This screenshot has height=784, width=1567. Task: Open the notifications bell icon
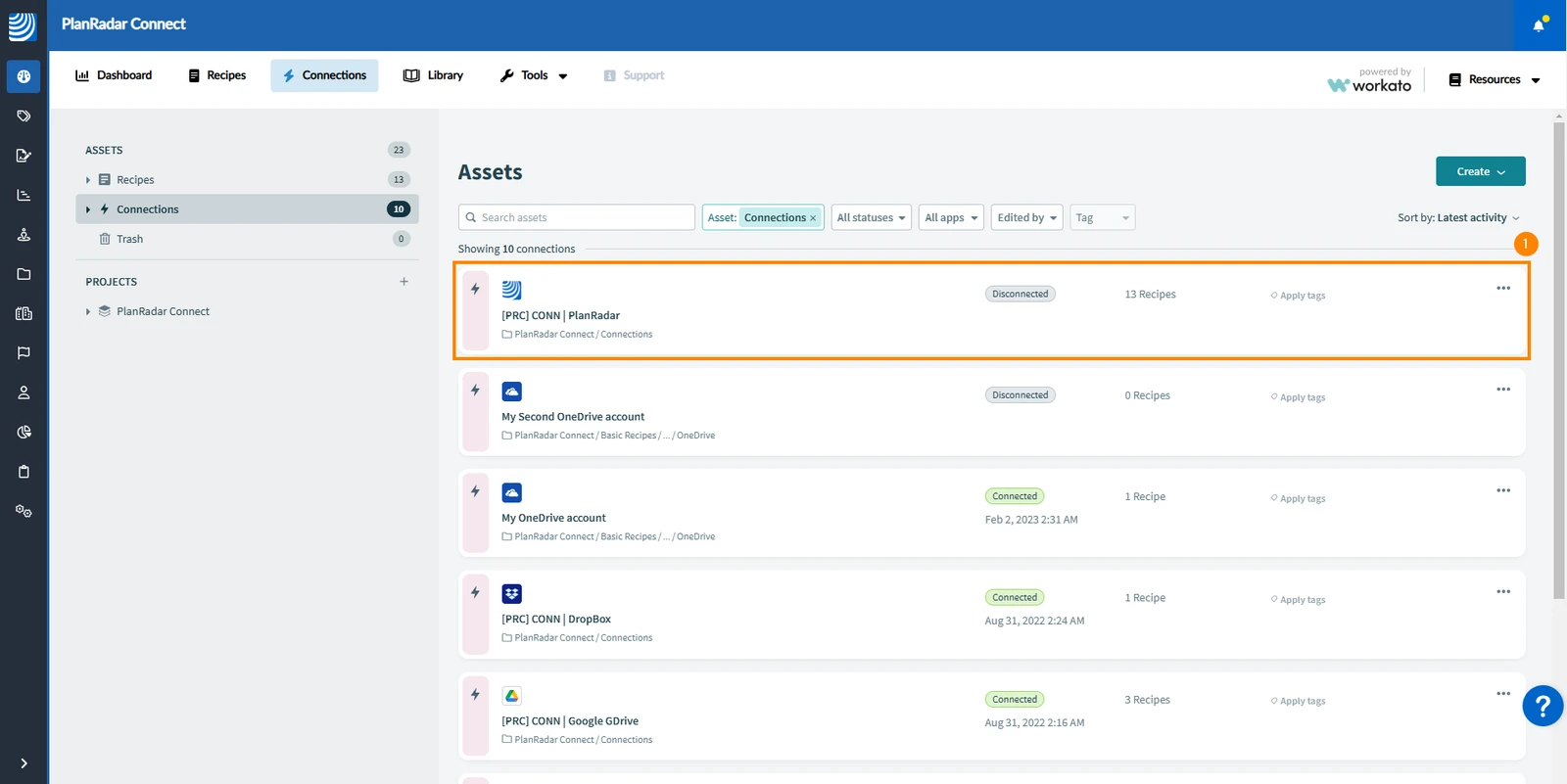1539,24
